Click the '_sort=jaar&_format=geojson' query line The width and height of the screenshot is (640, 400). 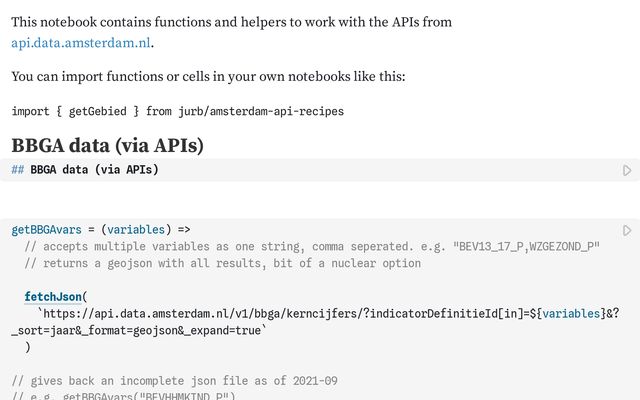tap(140, 330)
